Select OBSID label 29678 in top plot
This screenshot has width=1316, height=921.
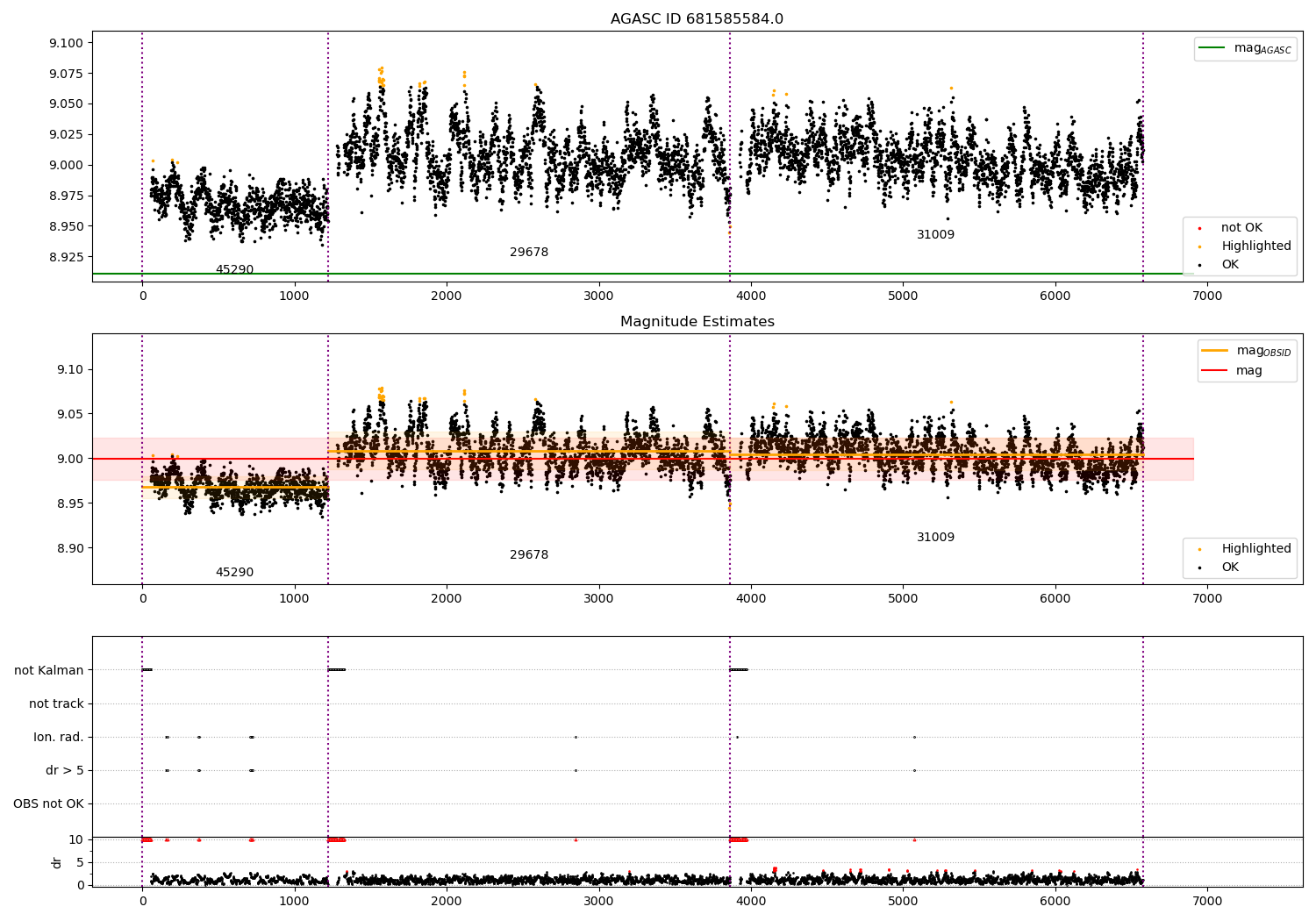click(529, 253)
